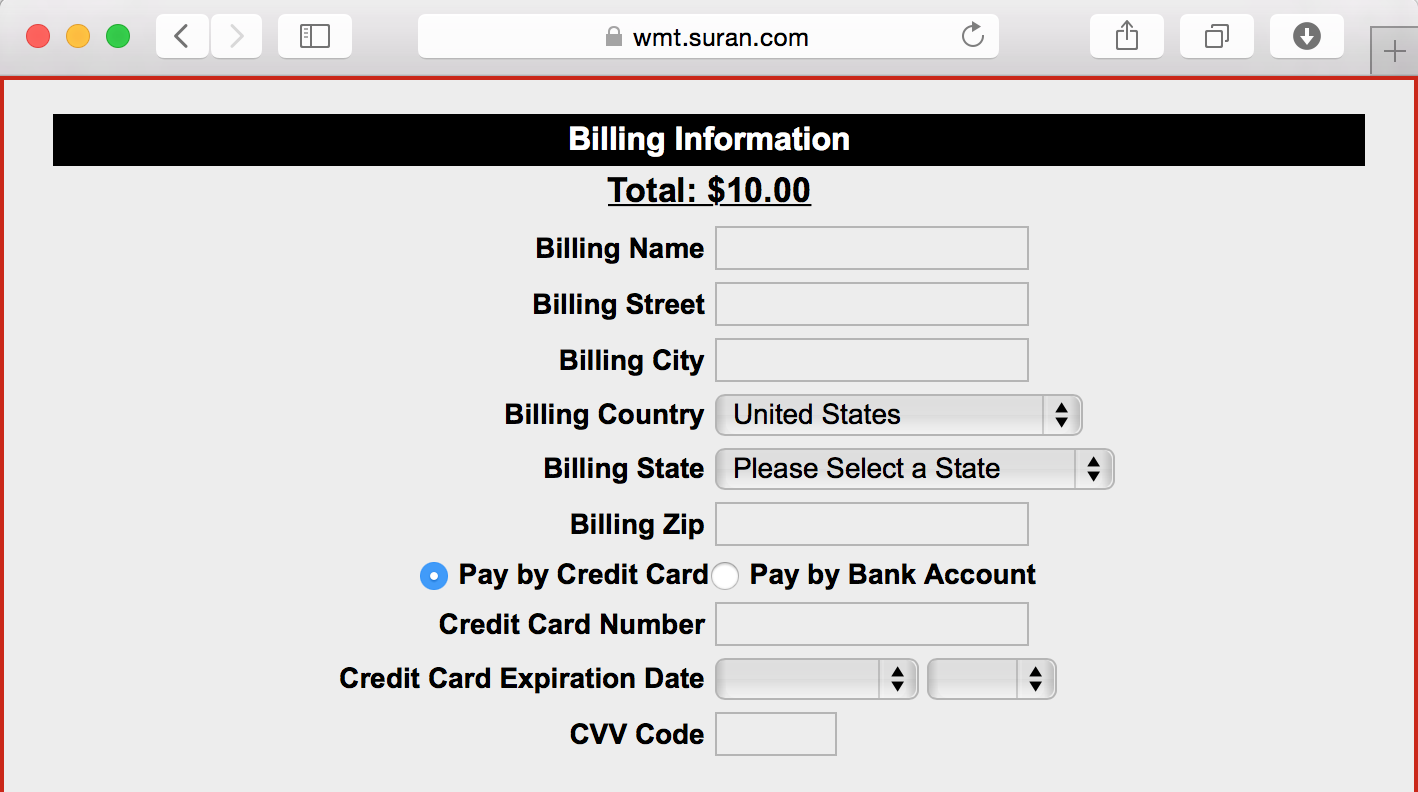This screenshot has width=1418, height=792.
Task: Focus the Billing Name field
Action: 871,248
